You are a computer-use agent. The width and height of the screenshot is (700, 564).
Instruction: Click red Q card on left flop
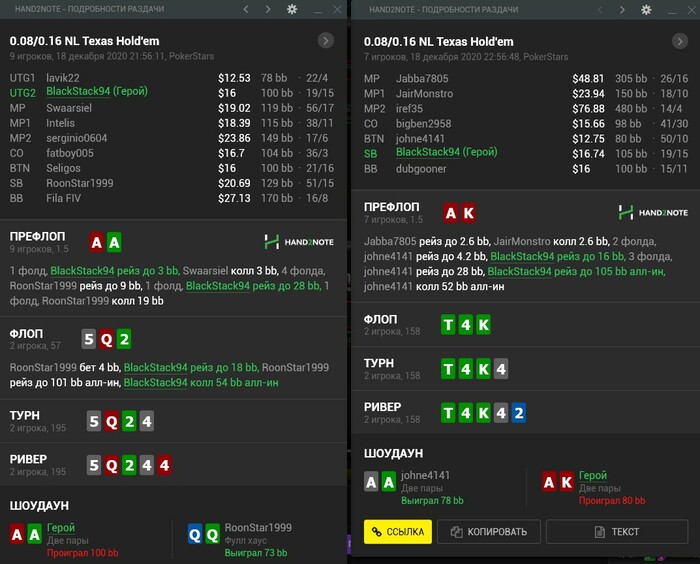click(106, 339)
